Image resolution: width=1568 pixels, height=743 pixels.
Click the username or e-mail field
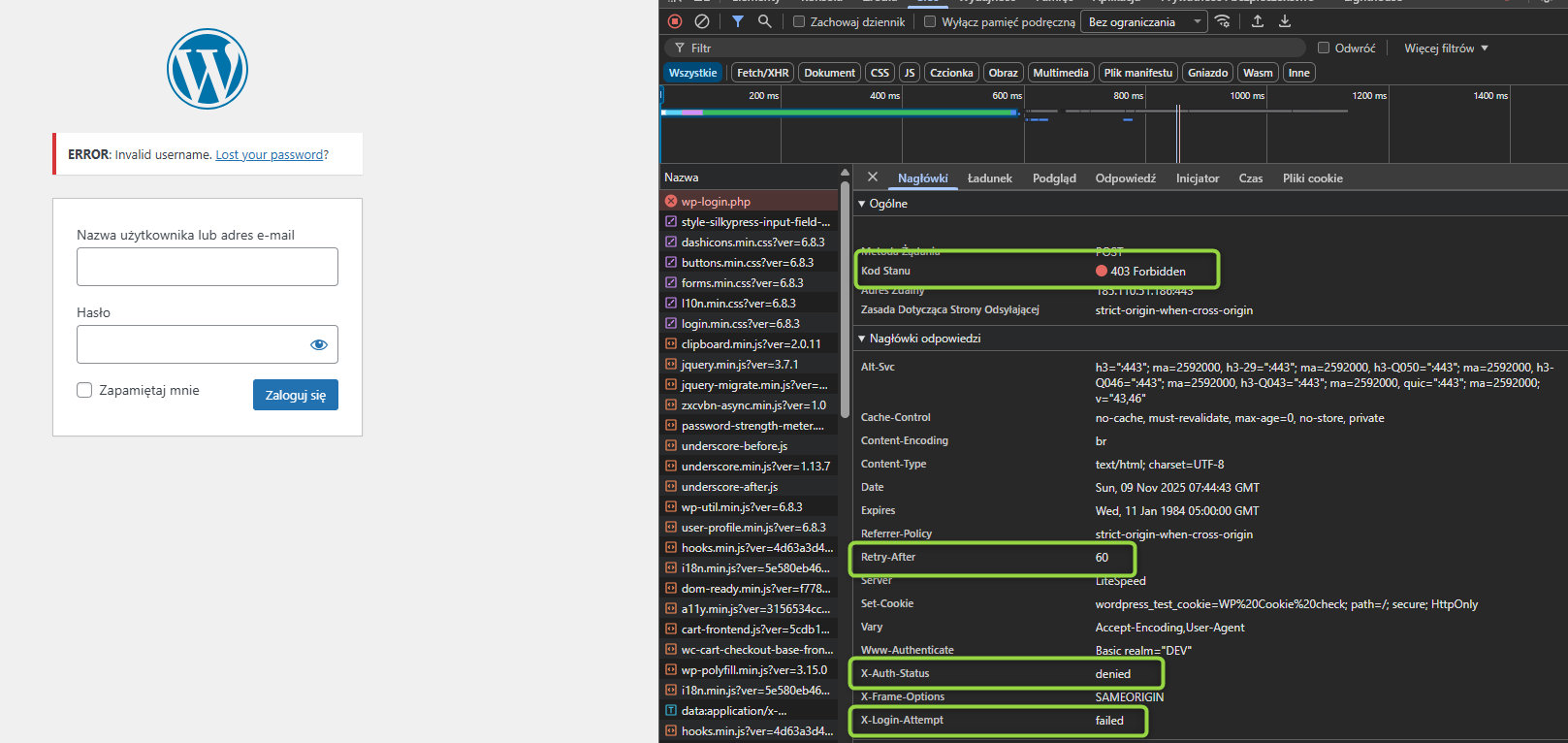point(208,267)
